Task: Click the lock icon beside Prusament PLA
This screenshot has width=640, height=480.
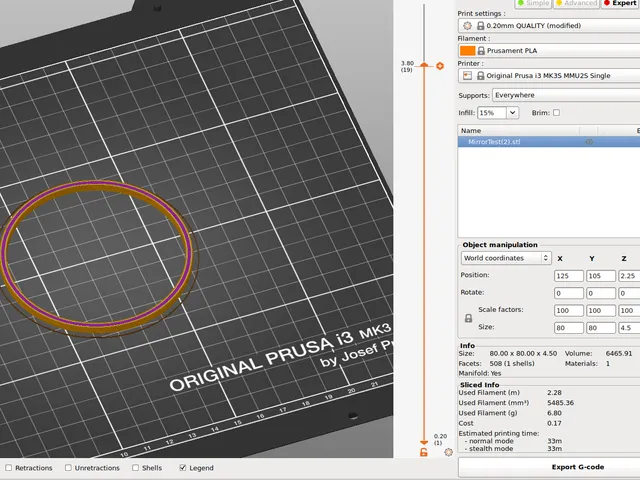Action: coord(481,51)
